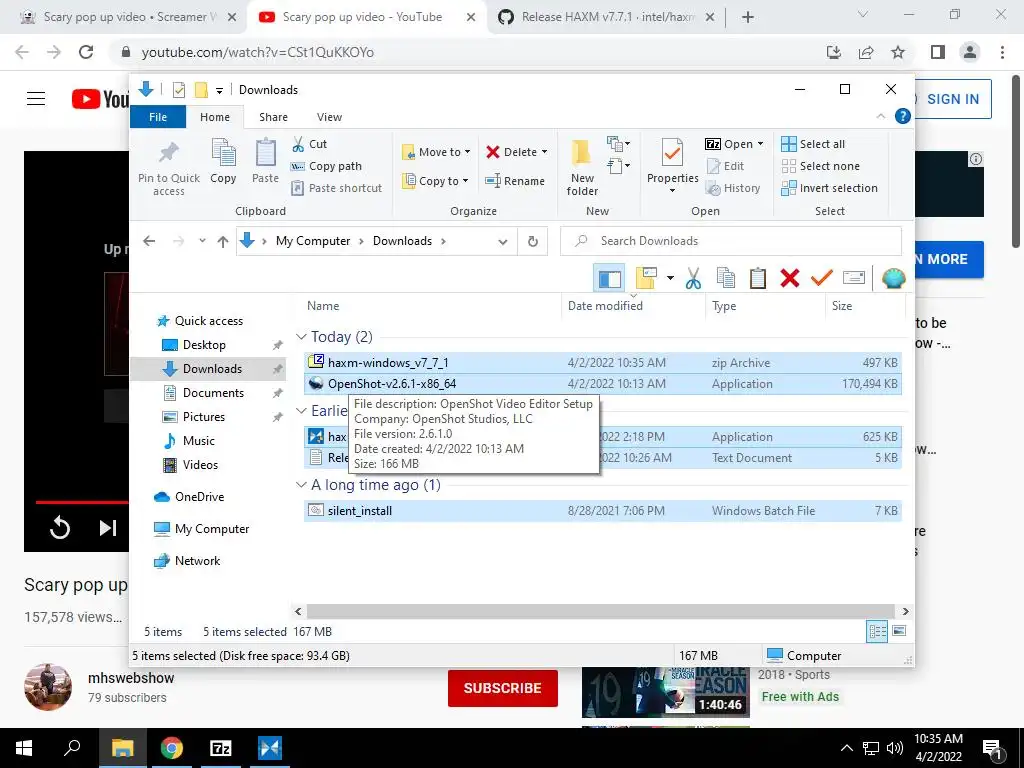Click the blue help question mark icon
Screen dimensions: 1024x768
click(x=903, y=116)
